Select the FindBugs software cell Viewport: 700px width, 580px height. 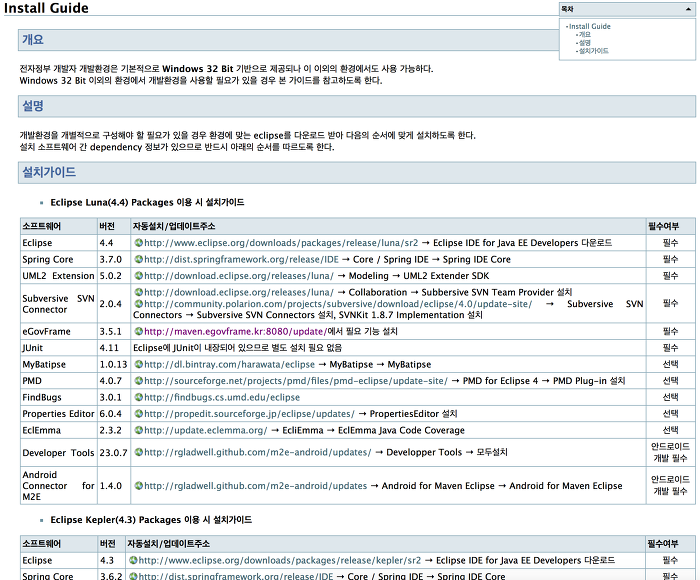[x=59, y=397]
